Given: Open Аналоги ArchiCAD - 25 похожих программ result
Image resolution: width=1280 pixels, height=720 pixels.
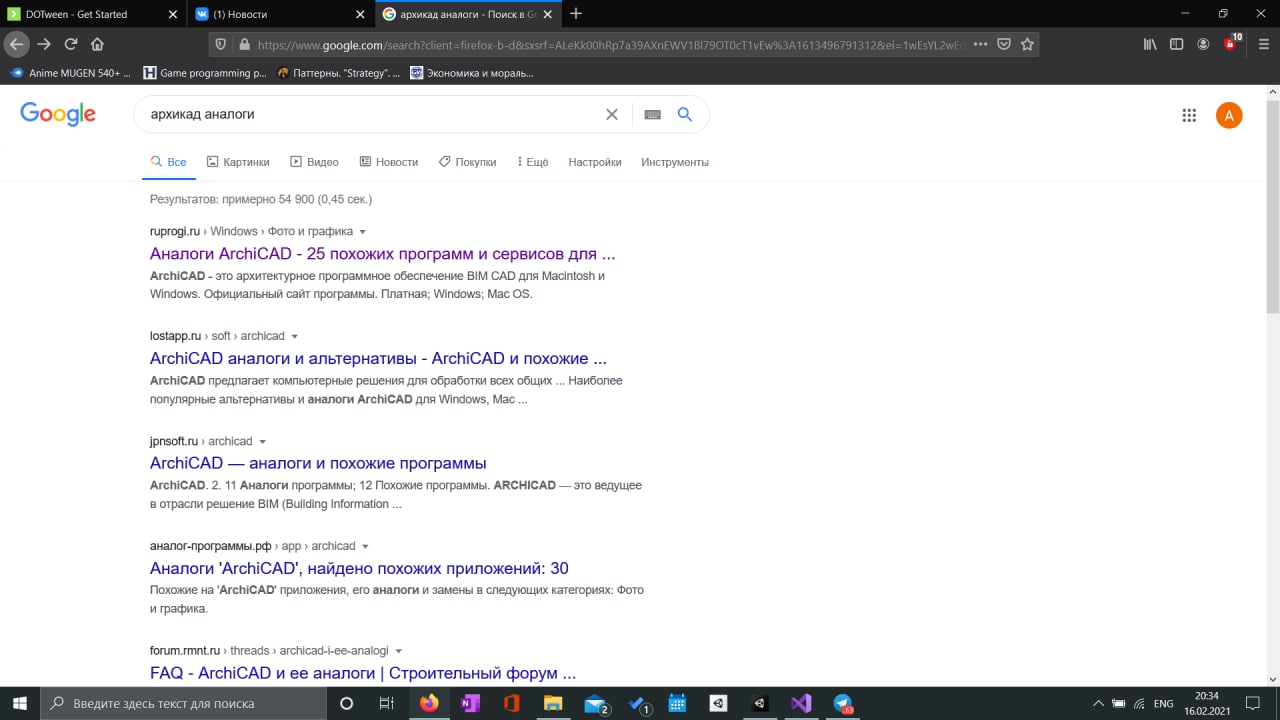Looking at the screenshot, I should click(x=382, y=253).
